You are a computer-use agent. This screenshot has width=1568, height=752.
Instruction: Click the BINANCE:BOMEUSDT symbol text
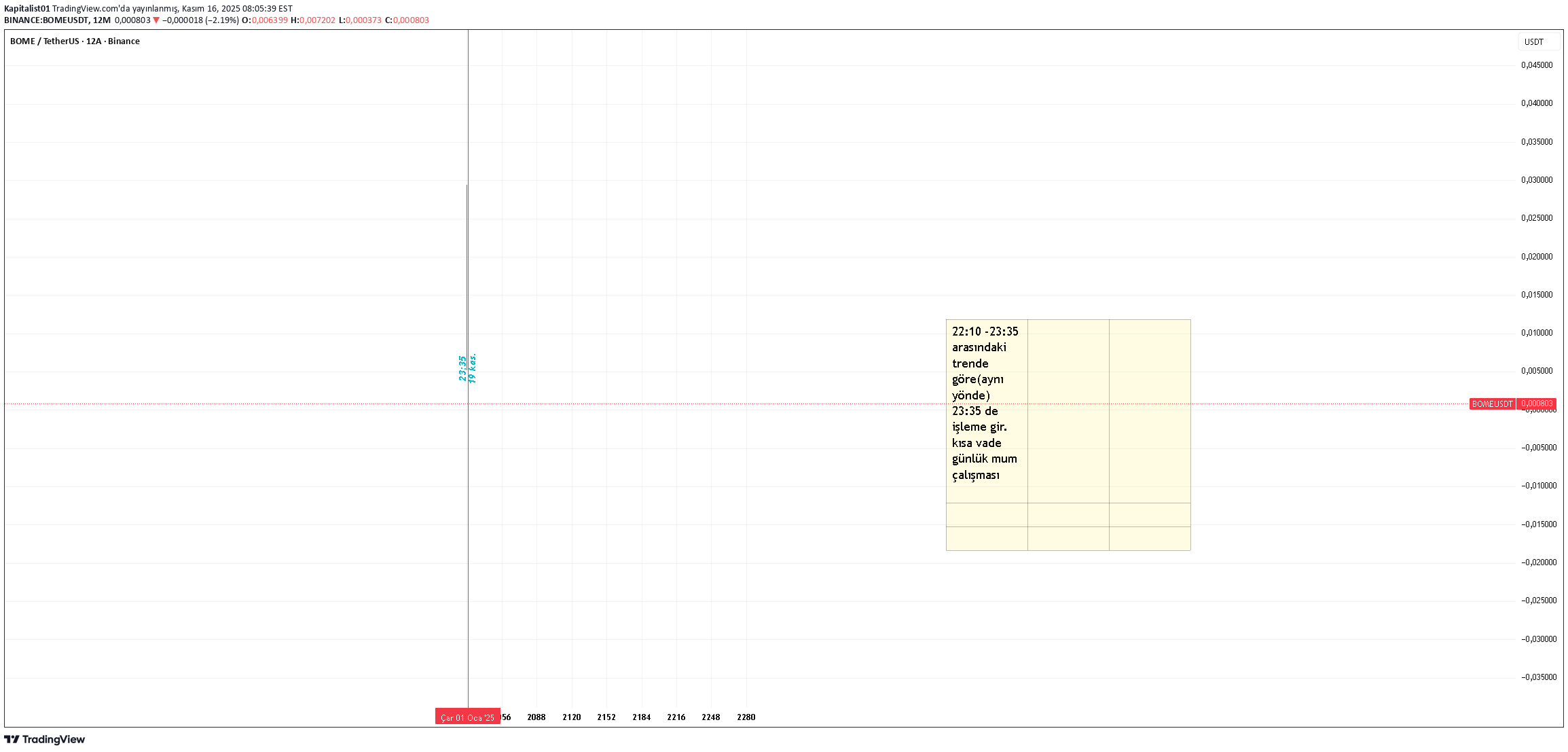[x=46, y=20]
